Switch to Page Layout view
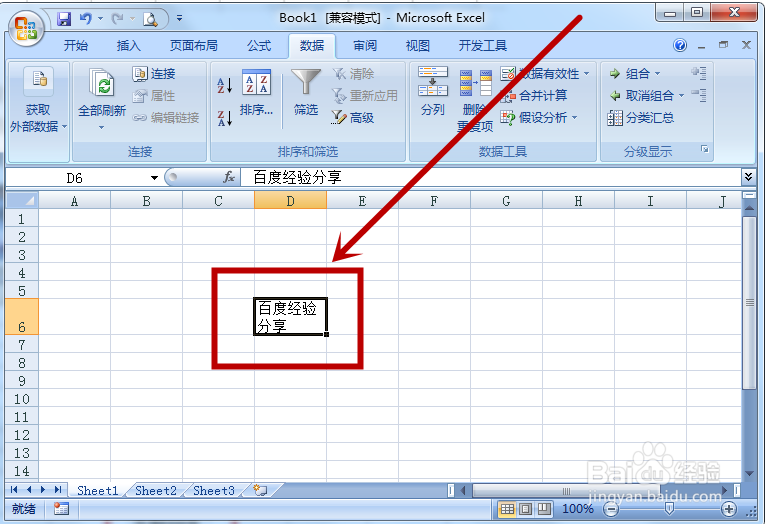This screenshot has width=765, height=524. pyautogui.click(x=525, y=509)
